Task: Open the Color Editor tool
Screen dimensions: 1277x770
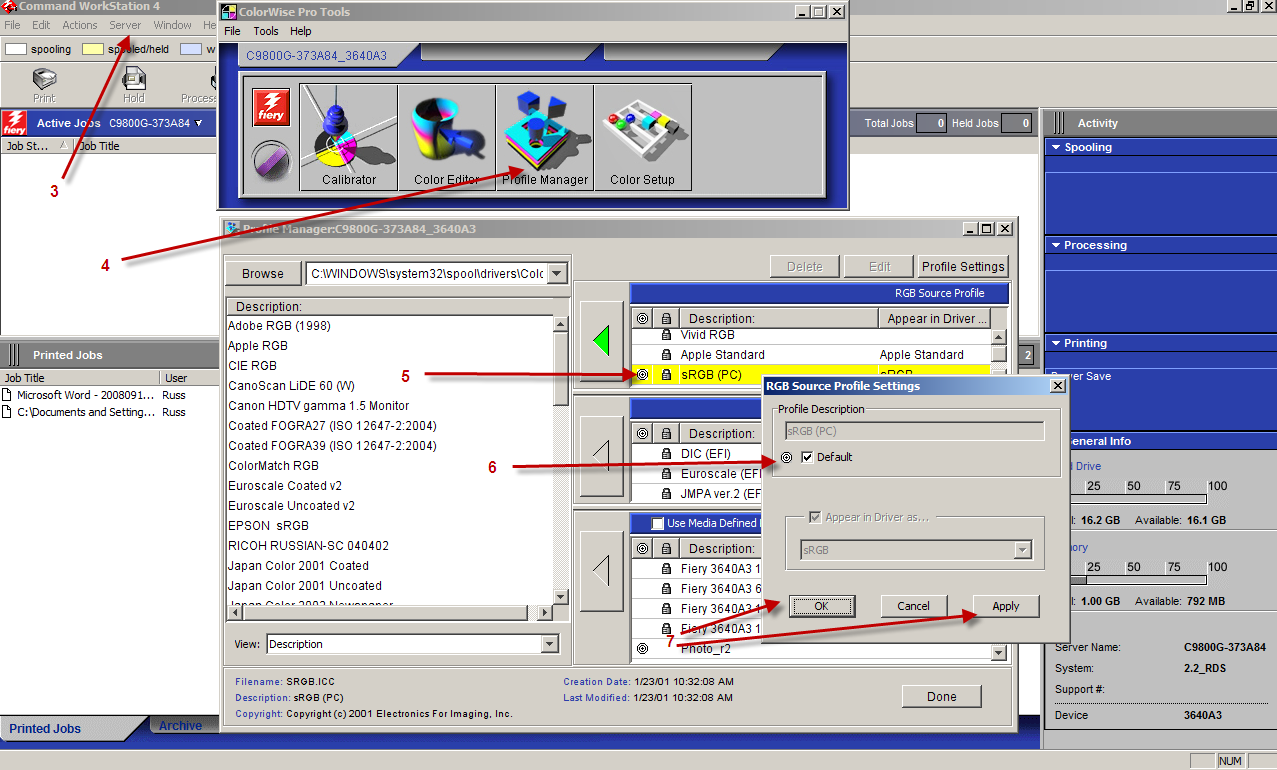Action: [x=447, y=138]
